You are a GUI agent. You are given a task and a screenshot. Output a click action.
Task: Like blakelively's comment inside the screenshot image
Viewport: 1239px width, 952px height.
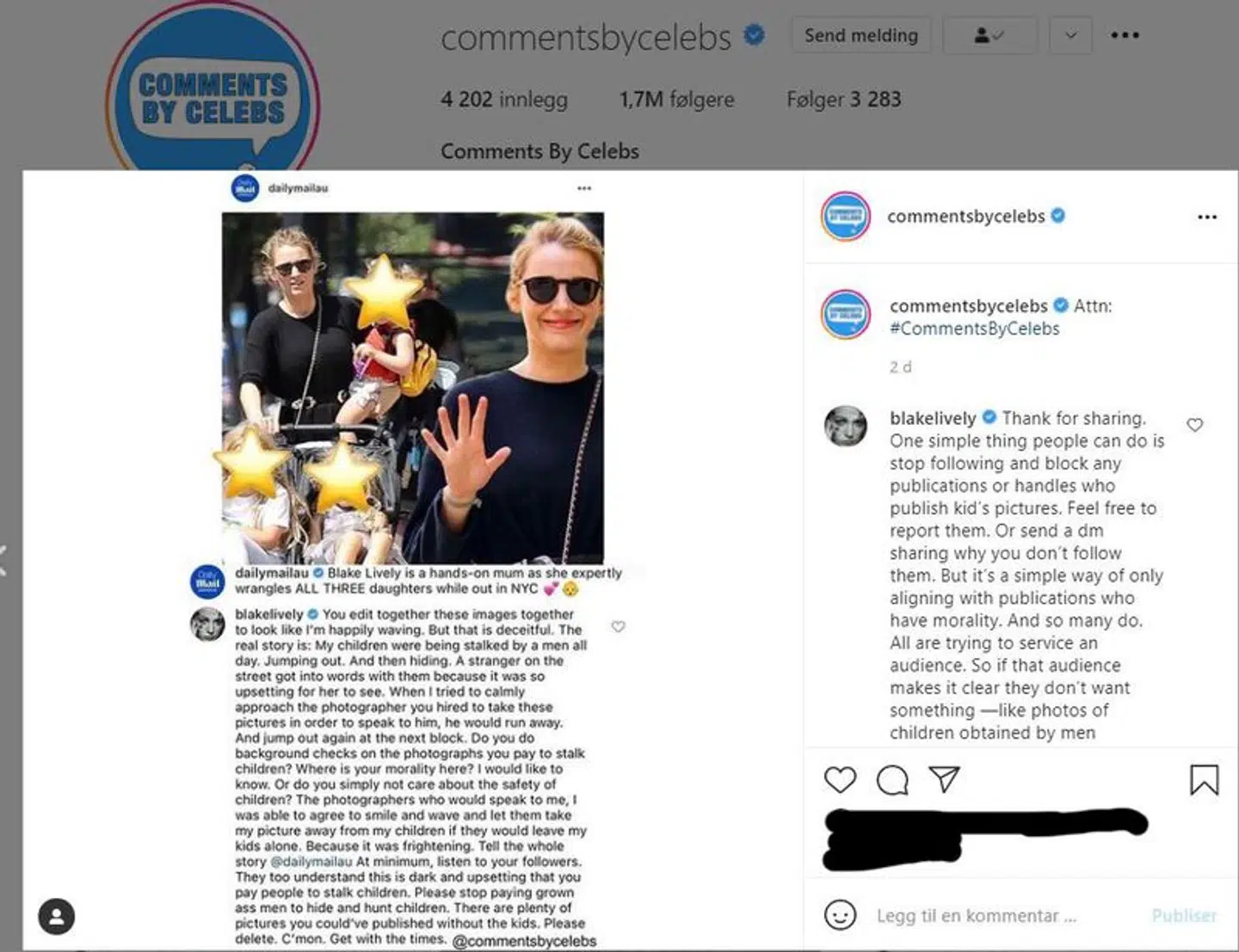[618, 627]
